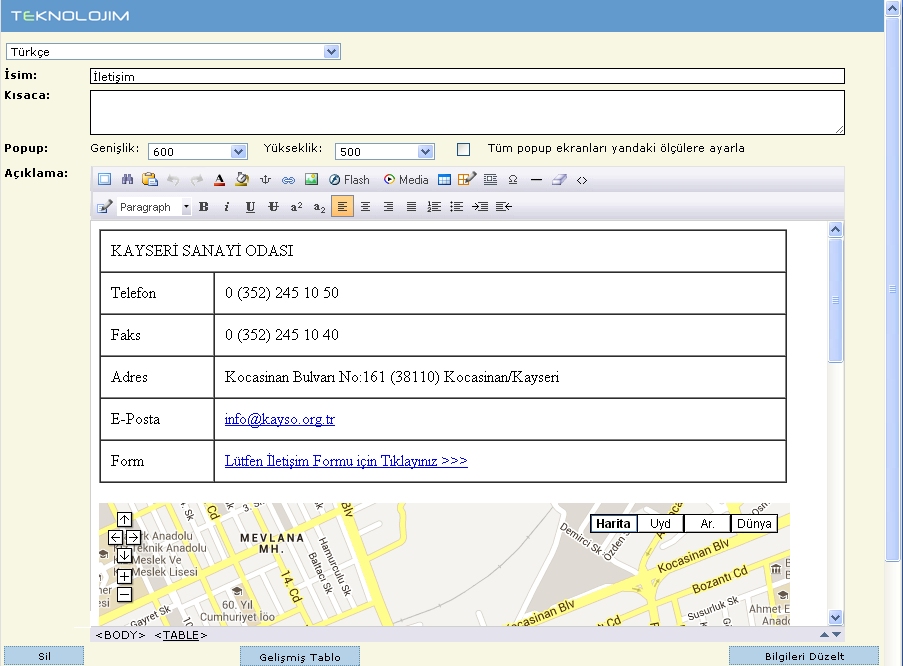Screen dimensions: 903x666
Task: Apply superscript formatting
Action: tap(296, 207)
